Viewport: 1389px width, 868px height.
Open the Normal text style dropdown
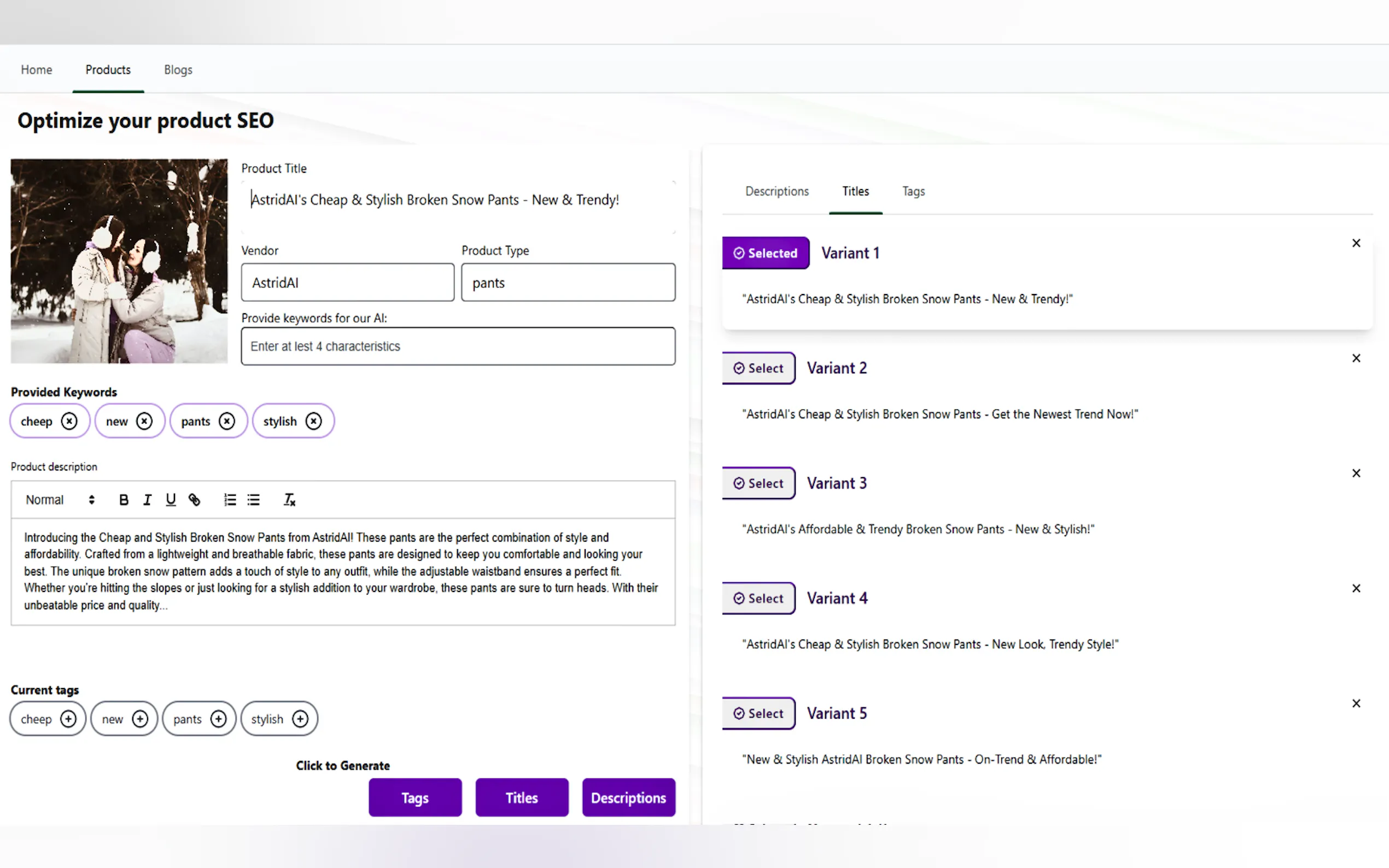point(60,500)
